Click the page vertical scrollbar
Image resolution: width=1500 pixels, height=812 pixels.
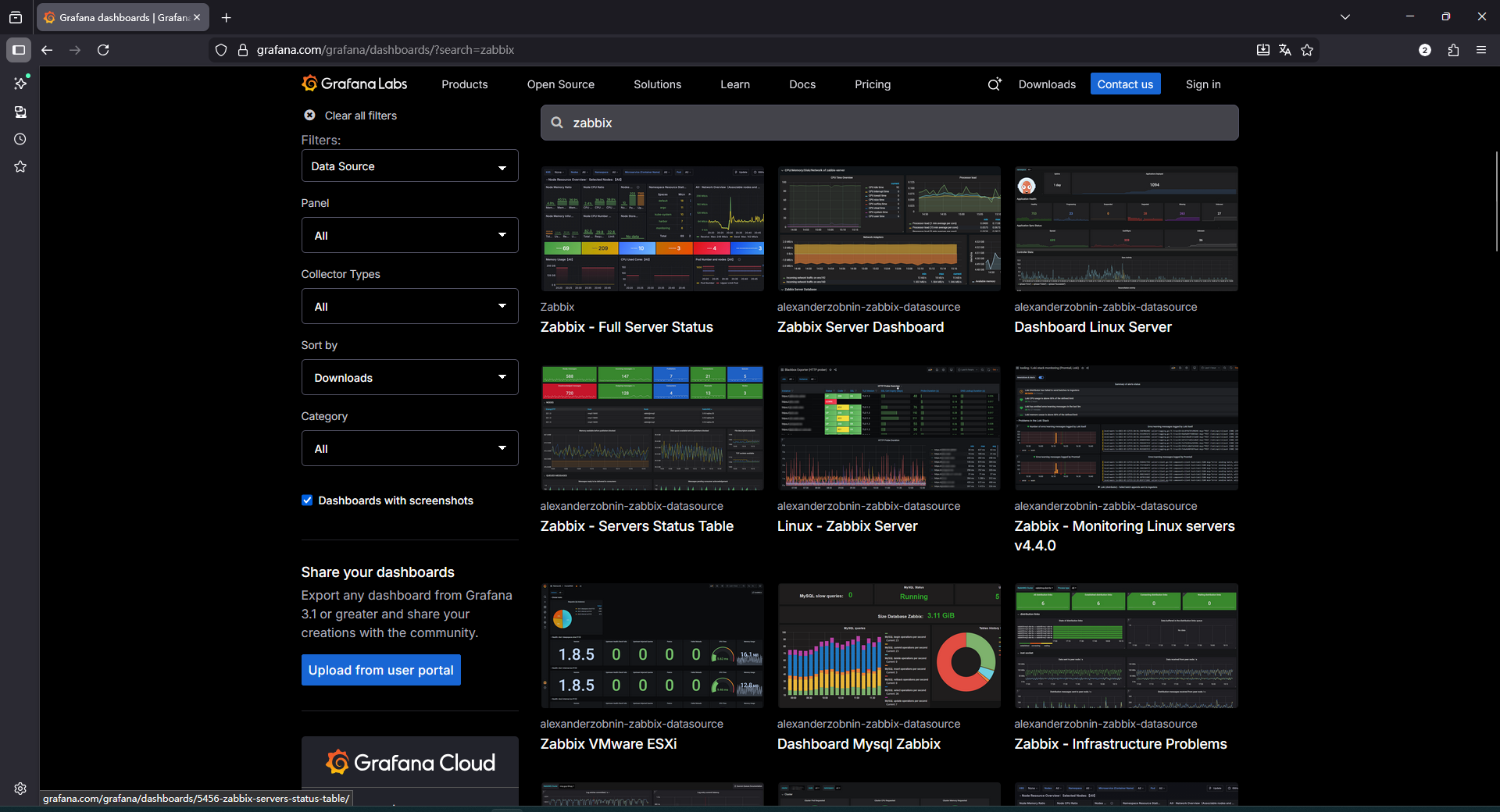pos(1496,201)
